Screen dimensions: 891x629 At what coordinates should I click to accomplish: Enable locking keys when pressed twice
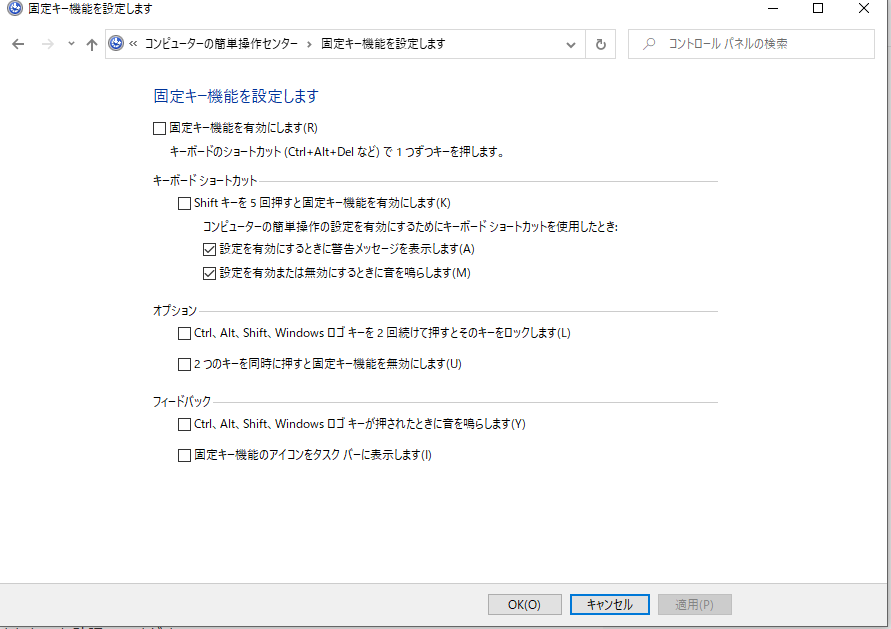pyautogui.click(x=184, y=332)
